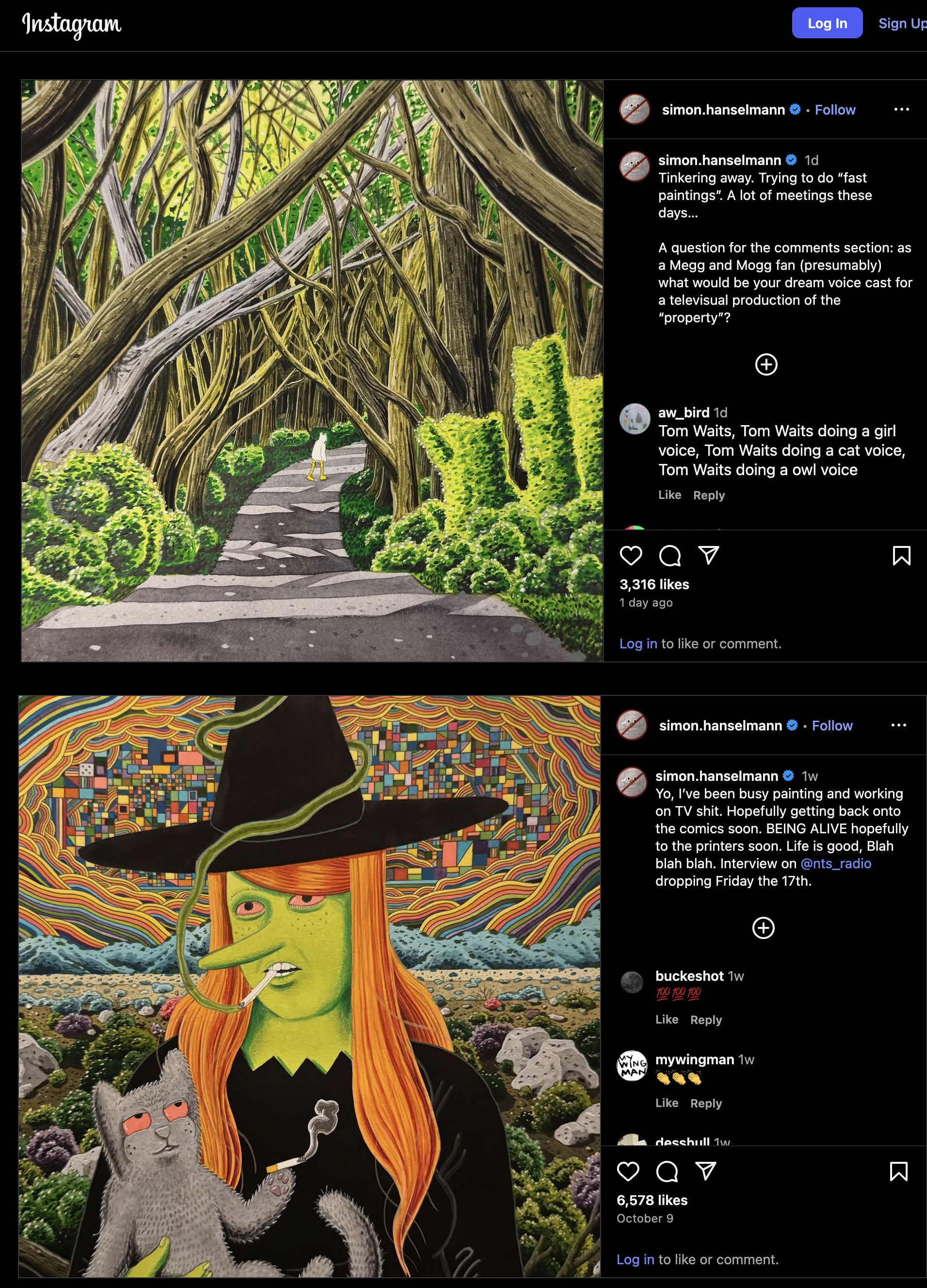Share the witch painting post via paper plane
The width and height of the screenshot is (927, 1288).
tap(706, 1171)
